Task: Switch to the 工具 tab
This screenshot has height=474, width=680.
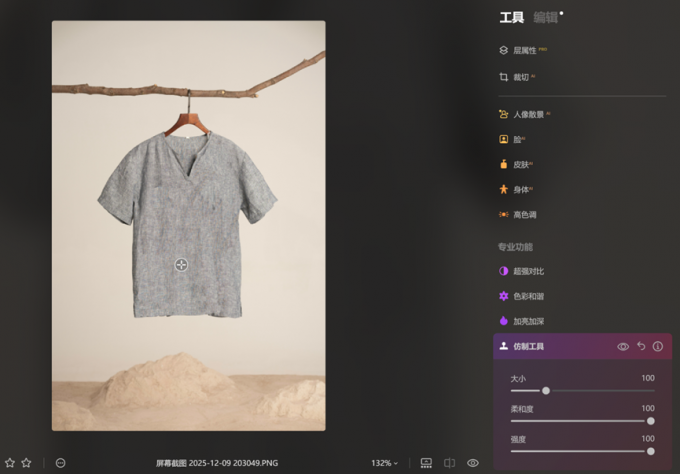Action: click(512, 17)
